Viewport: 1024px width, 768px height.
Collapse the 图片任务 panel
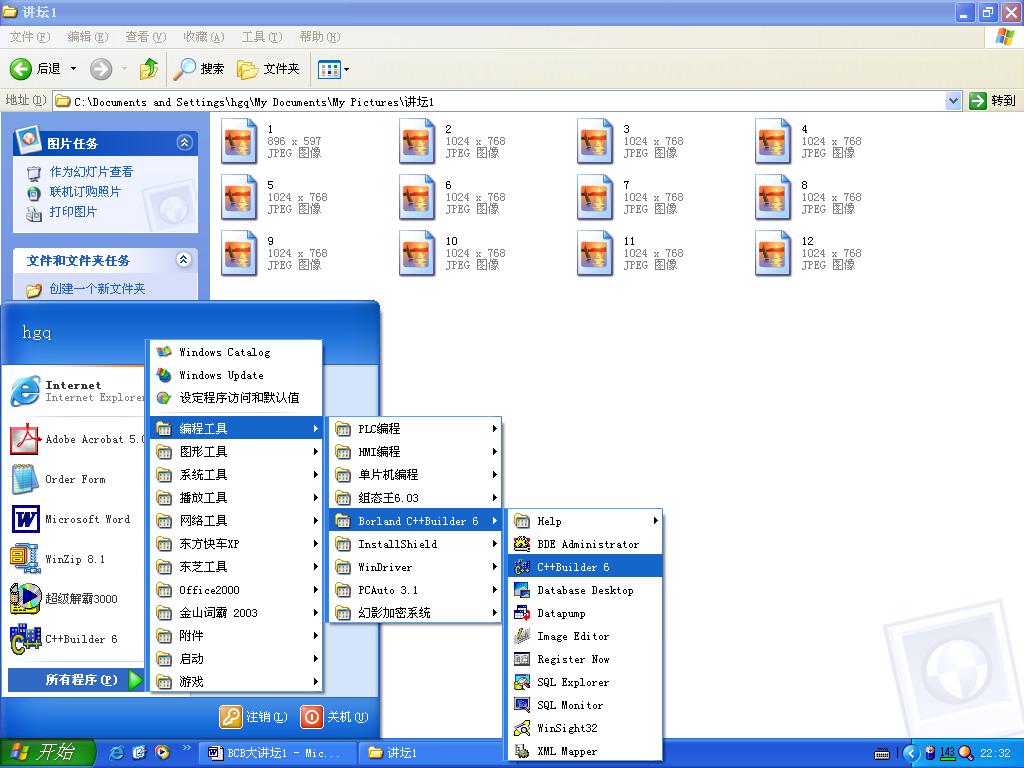[x=185, y=142]
